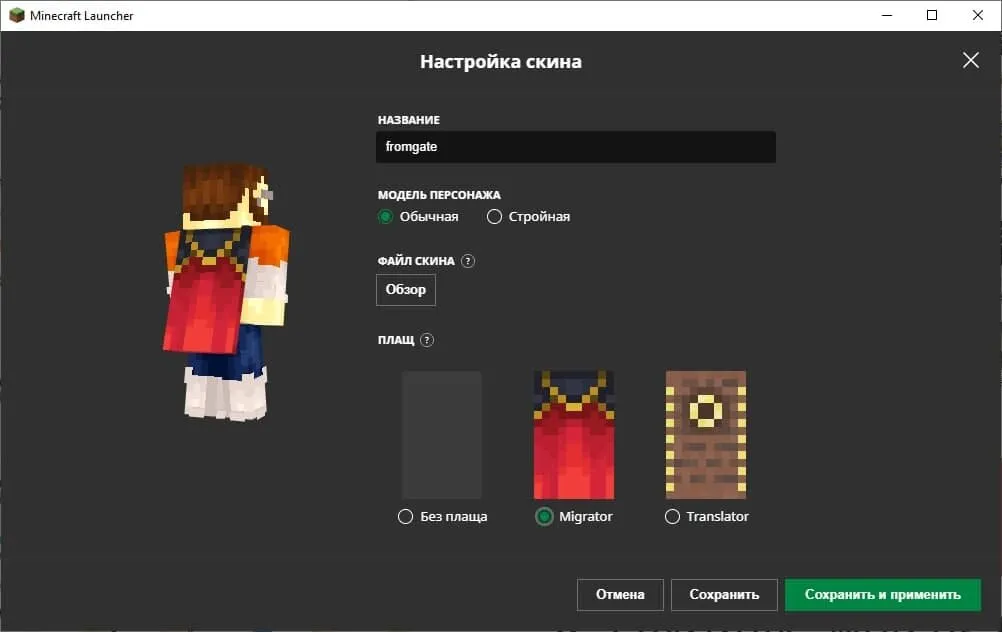
Task: Choose the Без плаща cape option
Action: [x=405, y=516]
